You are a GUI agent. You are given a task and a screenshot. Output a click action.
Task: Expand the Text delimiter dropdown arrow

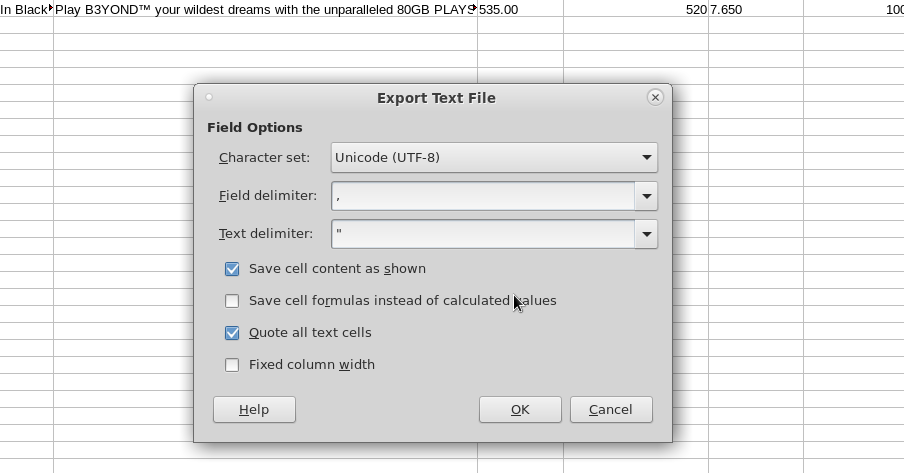pos(646,234)
